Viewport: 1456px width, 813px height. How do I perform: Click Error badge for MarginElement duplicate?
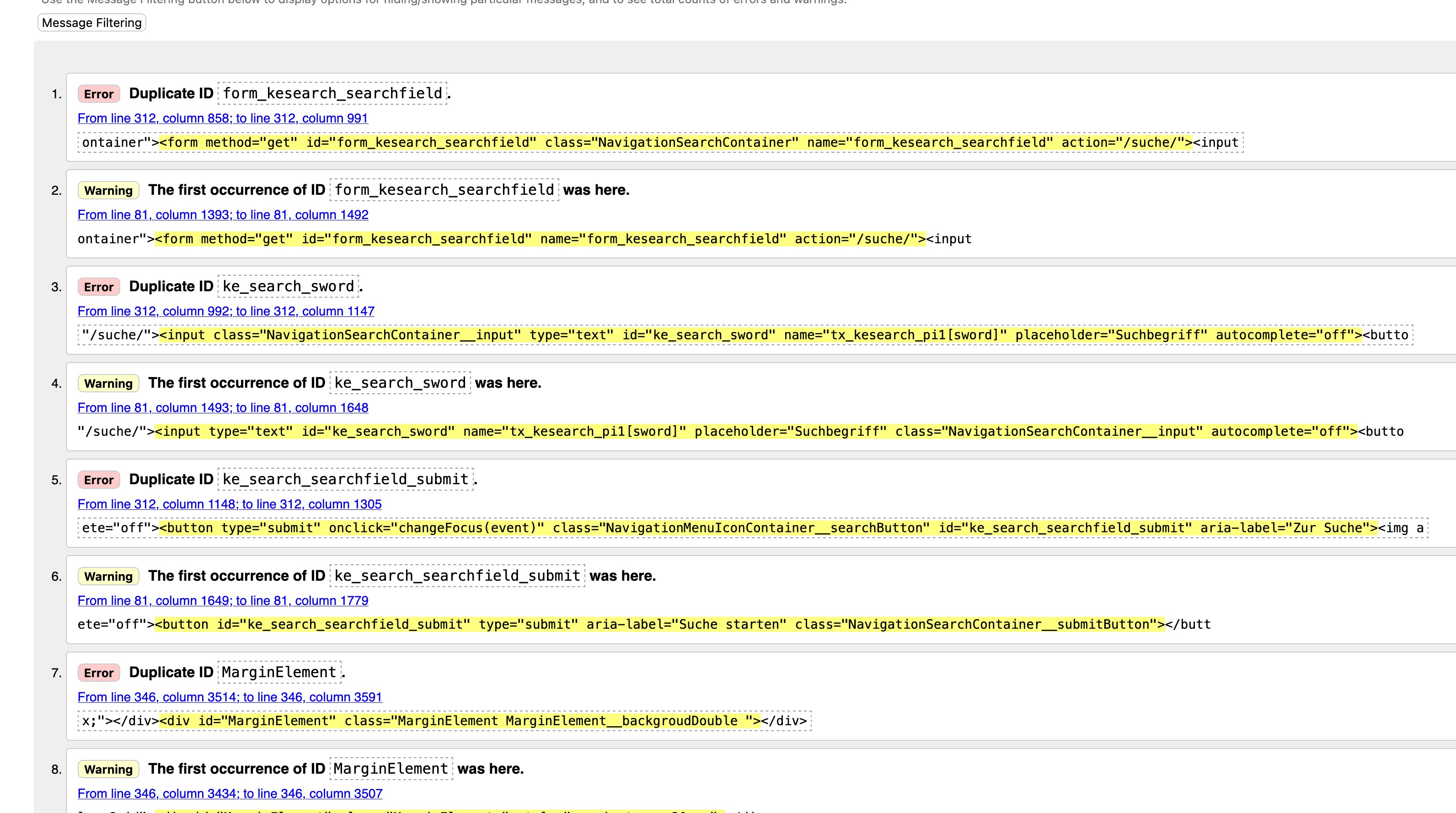pos(98,673)
